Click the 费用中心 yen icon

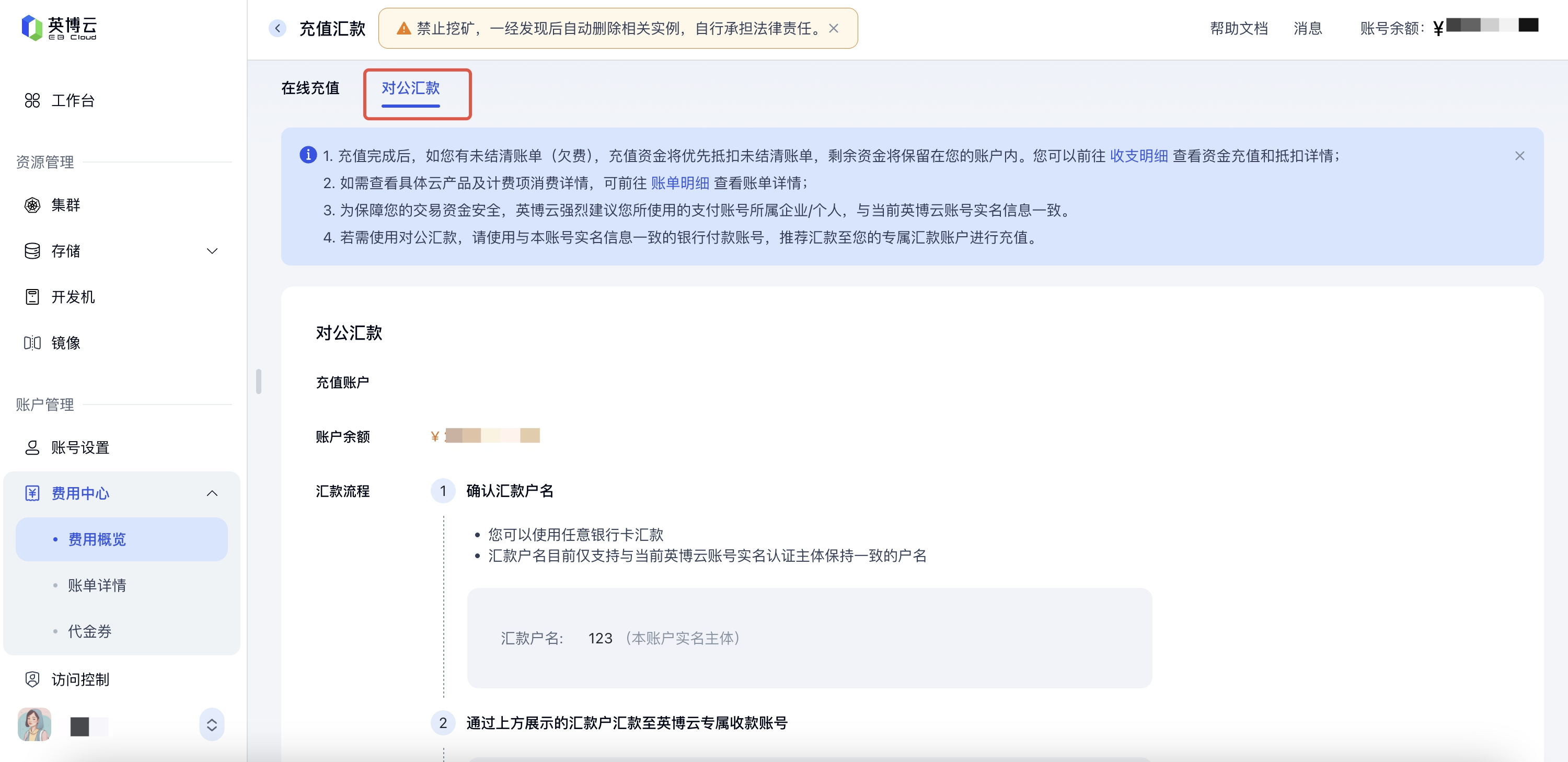pyautogui.click(x=32, y=493)
